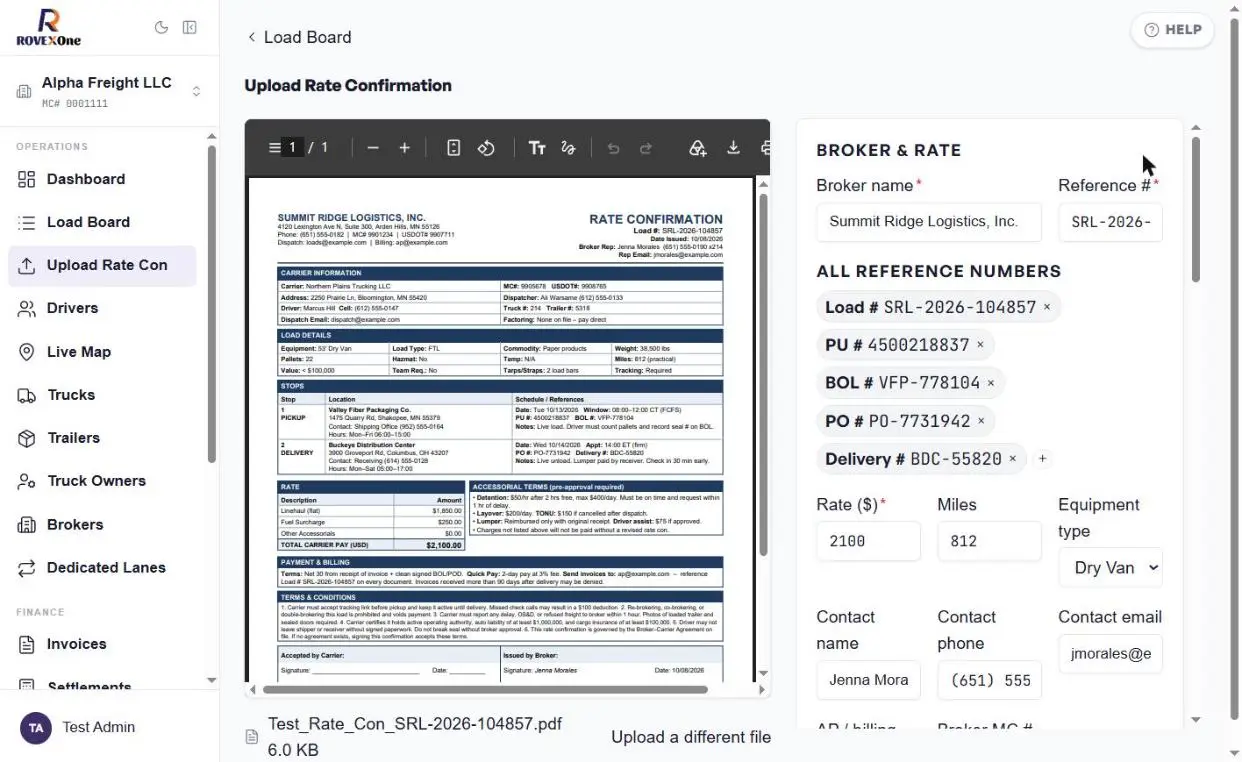Viewport: 1242px width, 762px height.
Task: Download the PDF file
Action: tap(733, 148)
